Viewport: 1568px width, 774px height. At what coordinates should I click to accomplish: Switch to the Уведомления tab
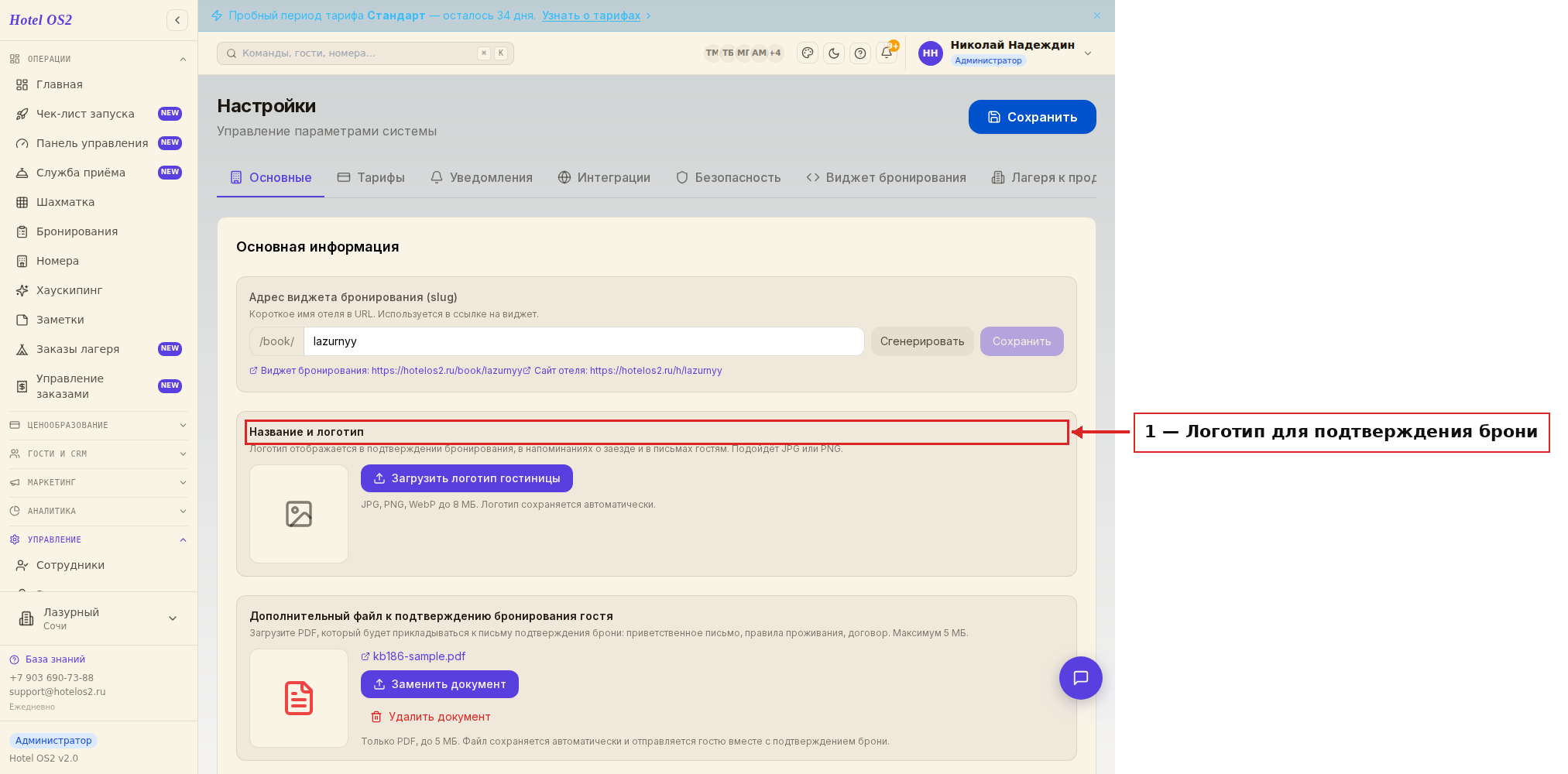point(482,177)
